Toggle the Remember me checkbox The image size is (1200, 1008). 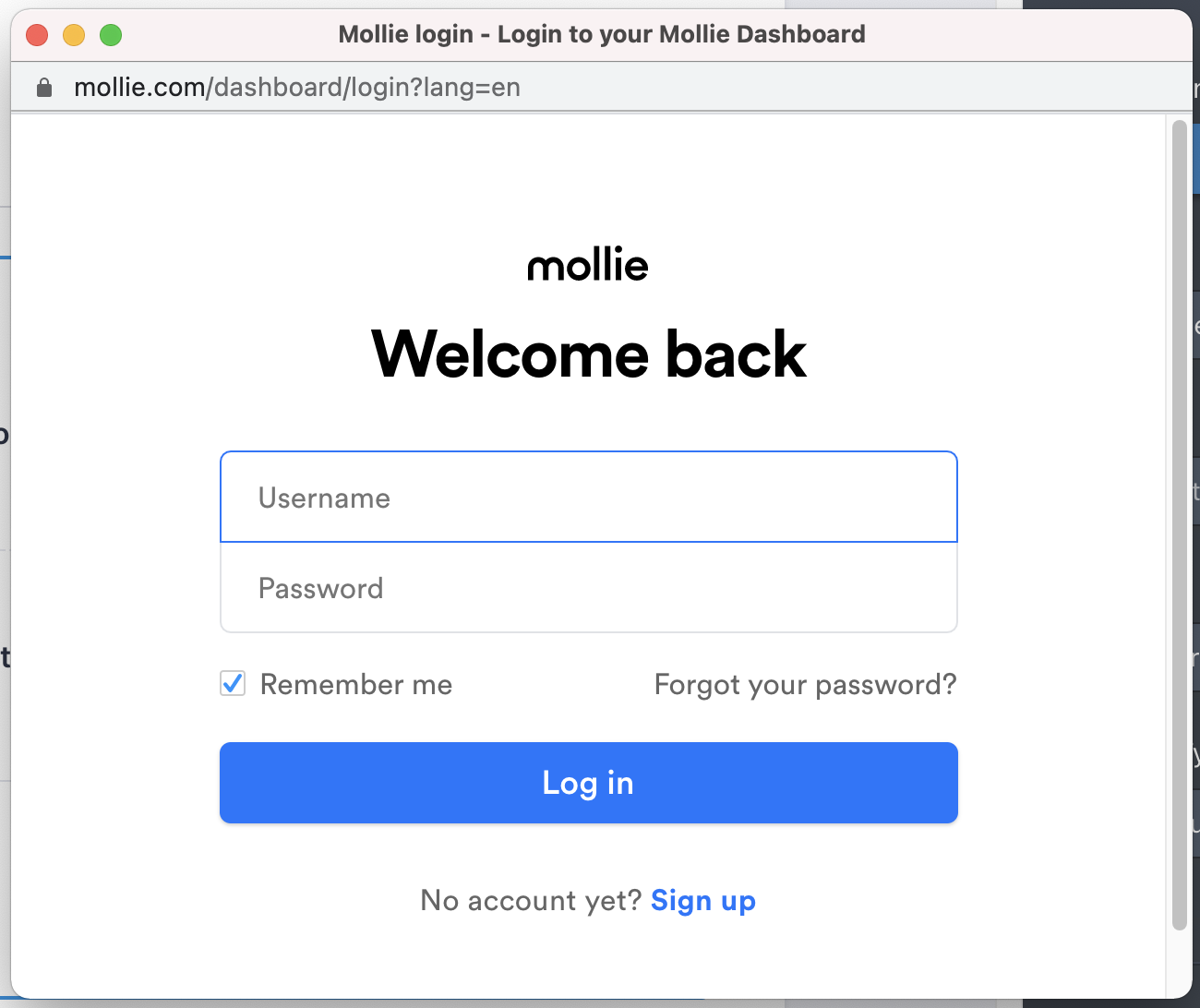[x=233, y=684]
